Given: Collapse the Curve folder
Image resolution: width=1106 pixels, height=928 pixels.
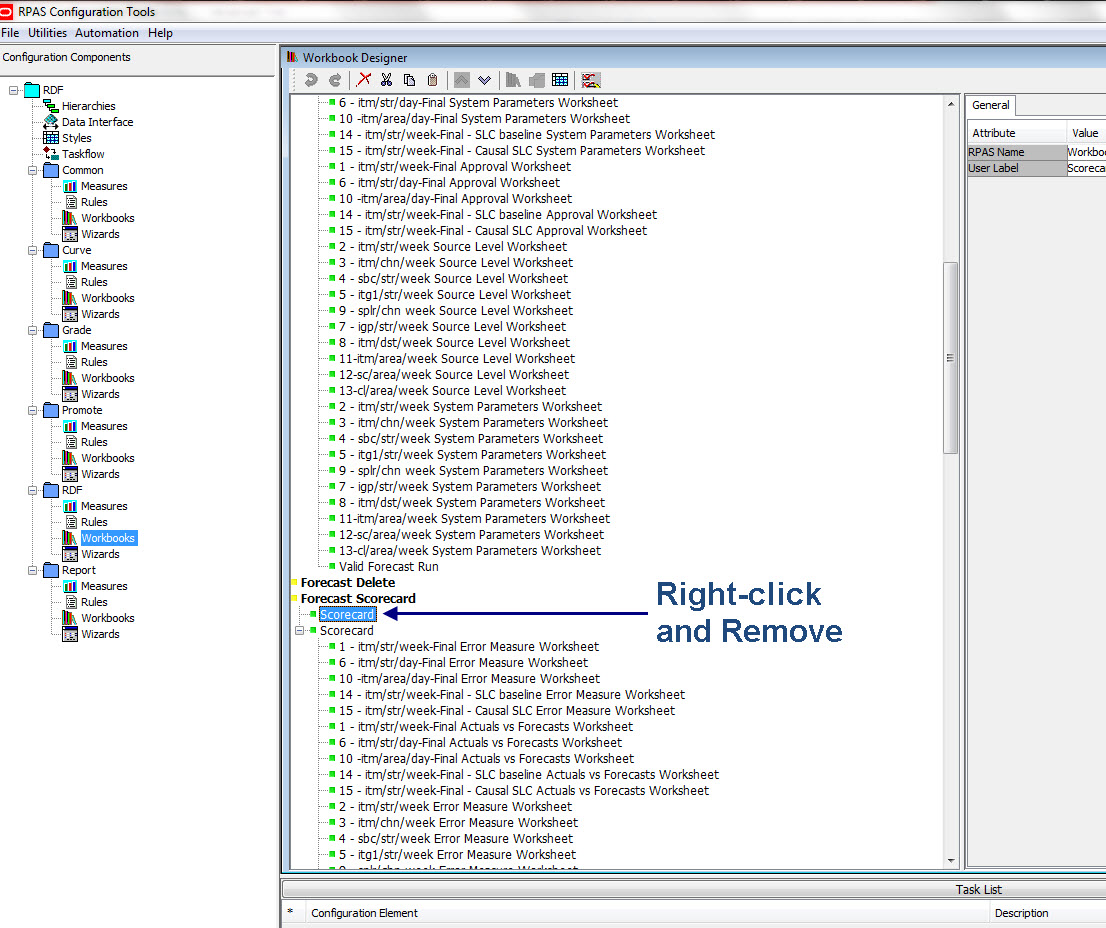Looking at the screenshot, I should tap(32, 250).
